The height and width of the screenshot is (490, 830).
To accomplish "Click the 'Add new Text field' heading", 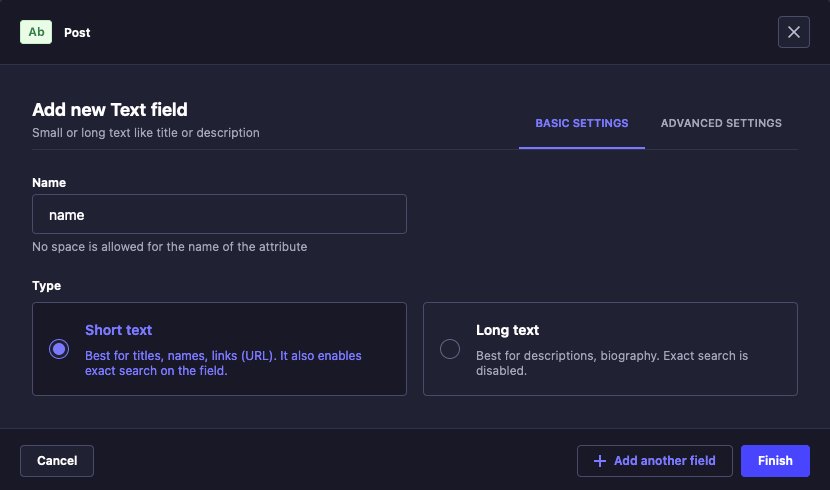I will point(110,110).
